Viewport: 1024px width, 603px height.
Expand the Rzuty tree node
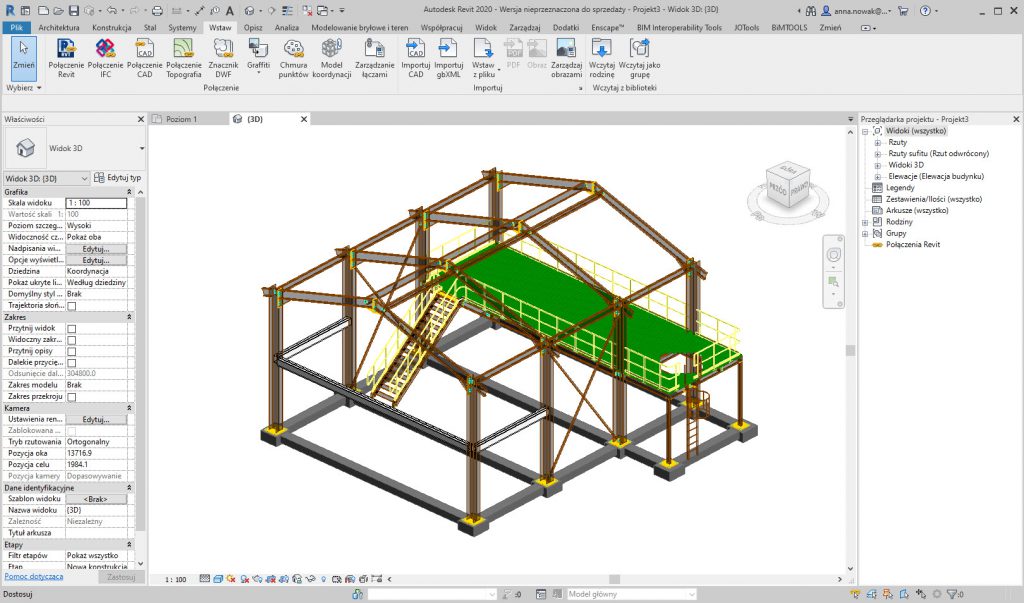[878, 143]
